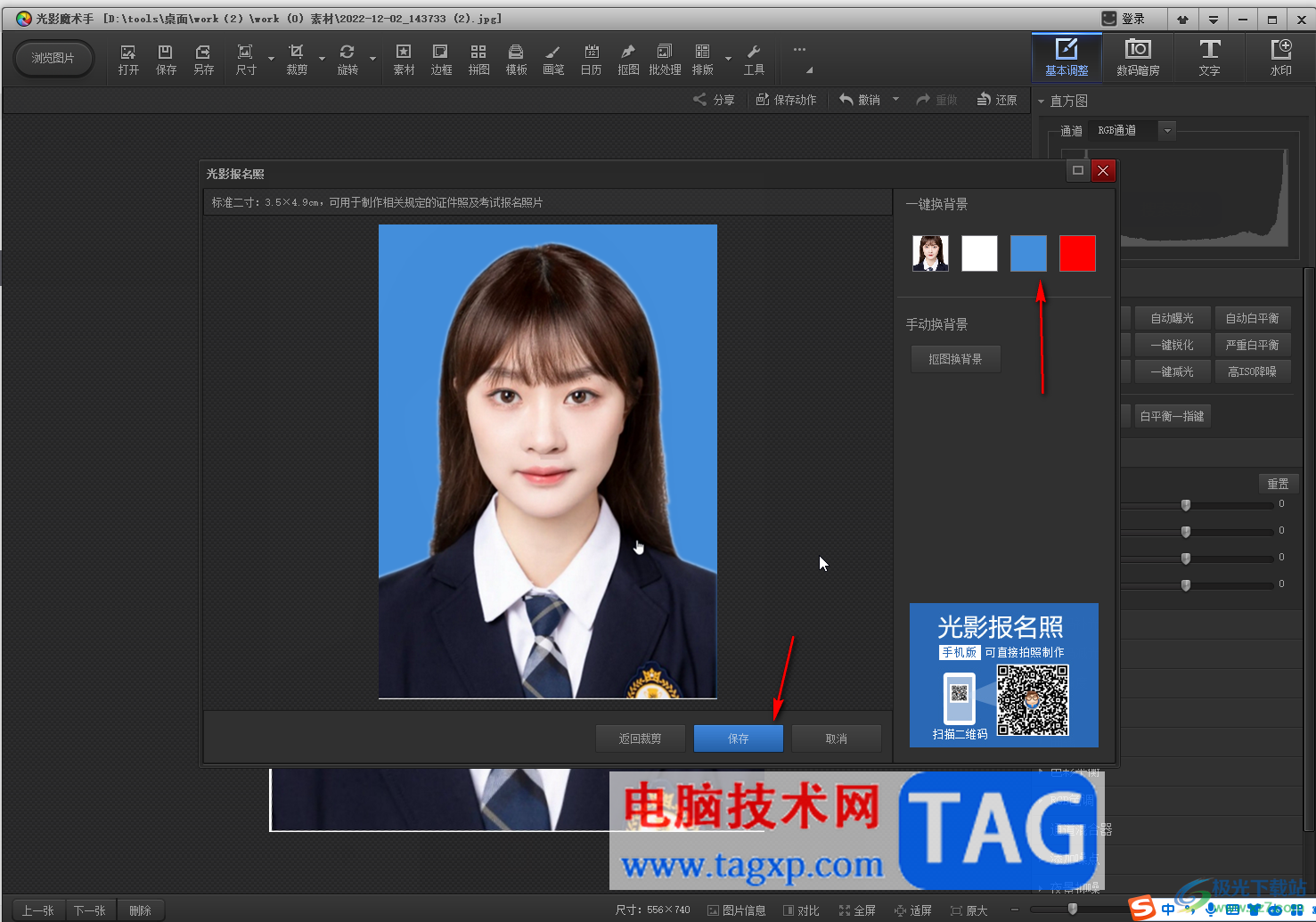Expand the RGB通道 channel dropdown

point(1167,131)
